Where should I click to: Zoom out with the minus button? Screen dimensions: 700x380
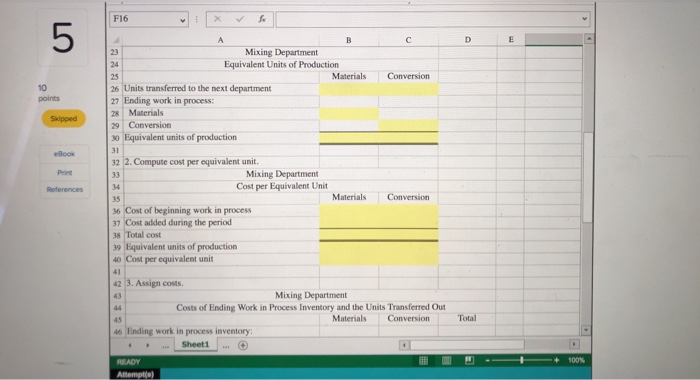[x=488, y=360]
